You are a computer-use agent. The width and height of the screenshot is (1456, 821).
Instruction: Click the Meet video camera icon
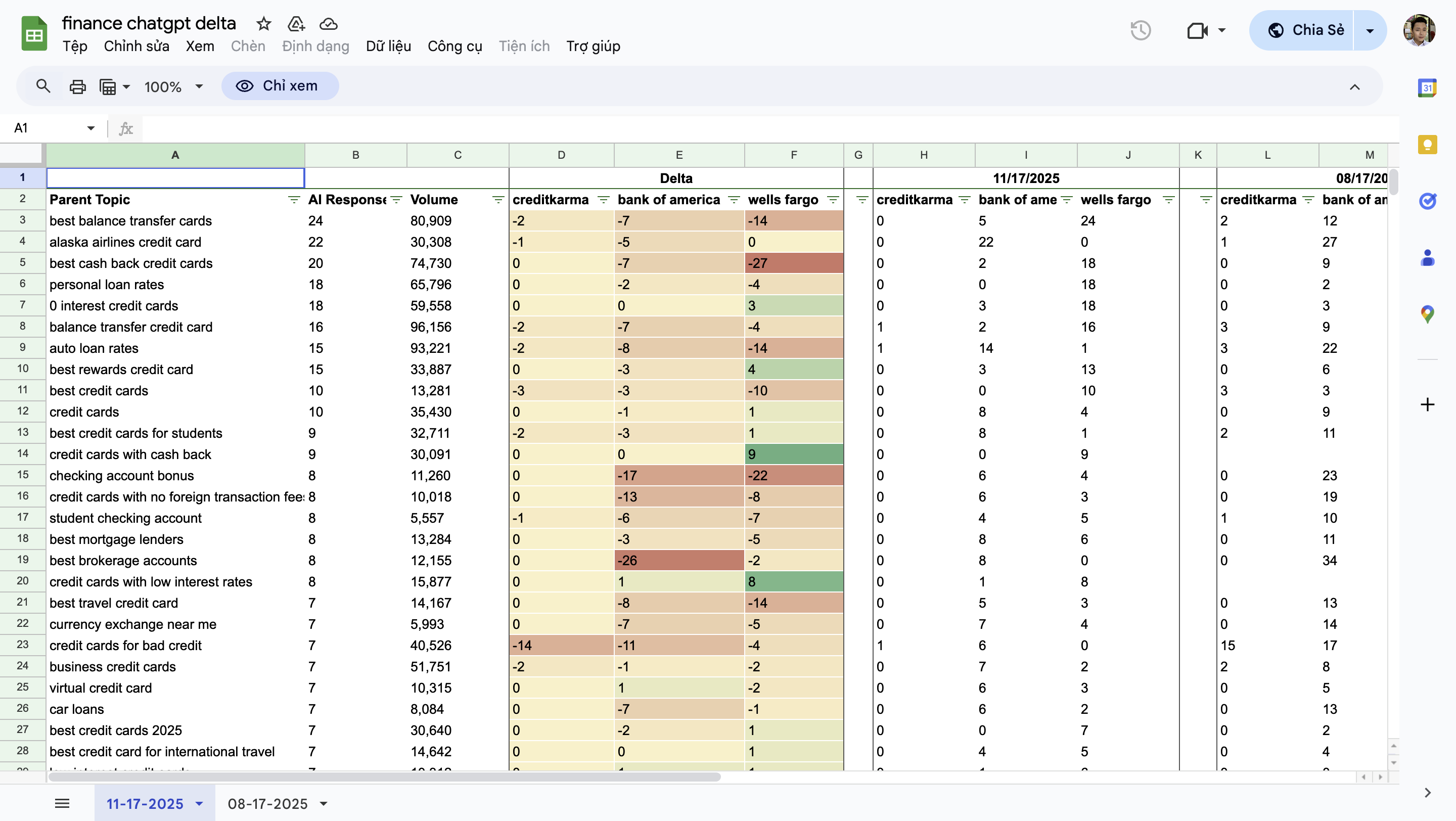1197,30
